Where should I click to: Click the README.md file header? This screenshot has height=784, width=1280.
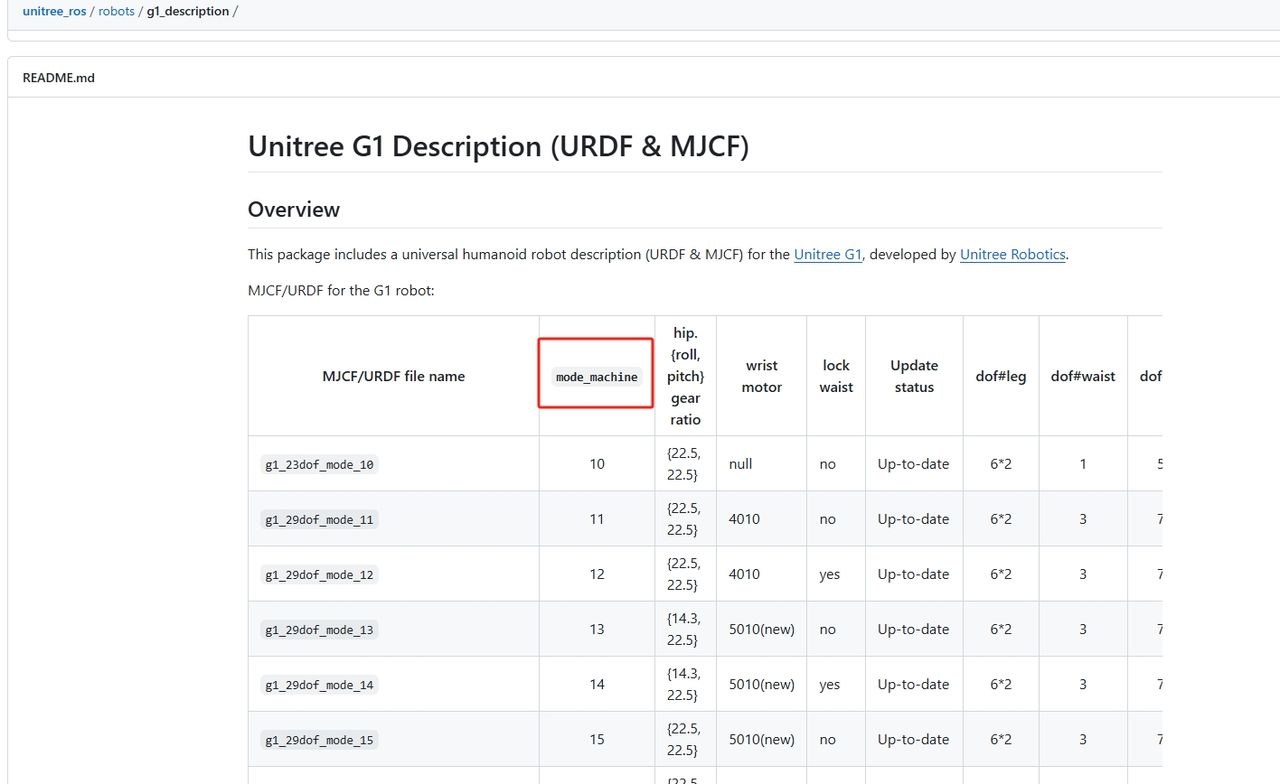pos(58,77)
